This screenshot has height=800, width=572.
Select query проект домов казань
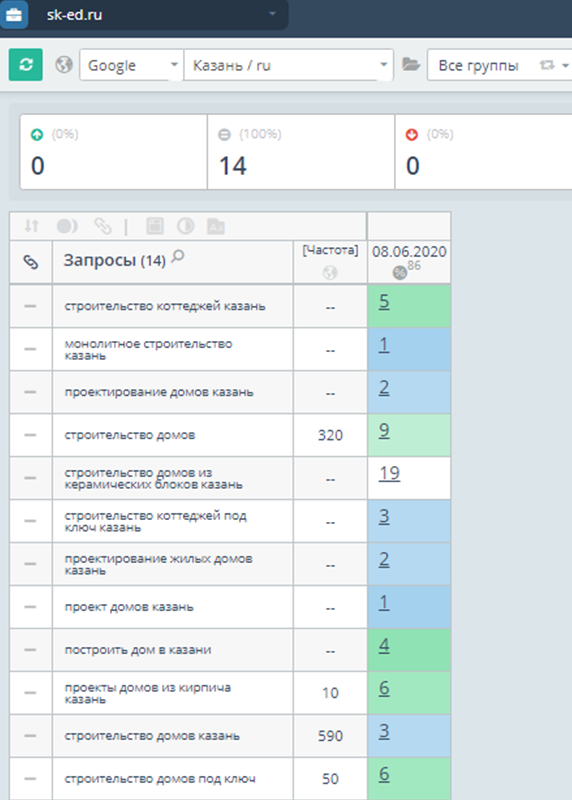click(x=129, y=607)
